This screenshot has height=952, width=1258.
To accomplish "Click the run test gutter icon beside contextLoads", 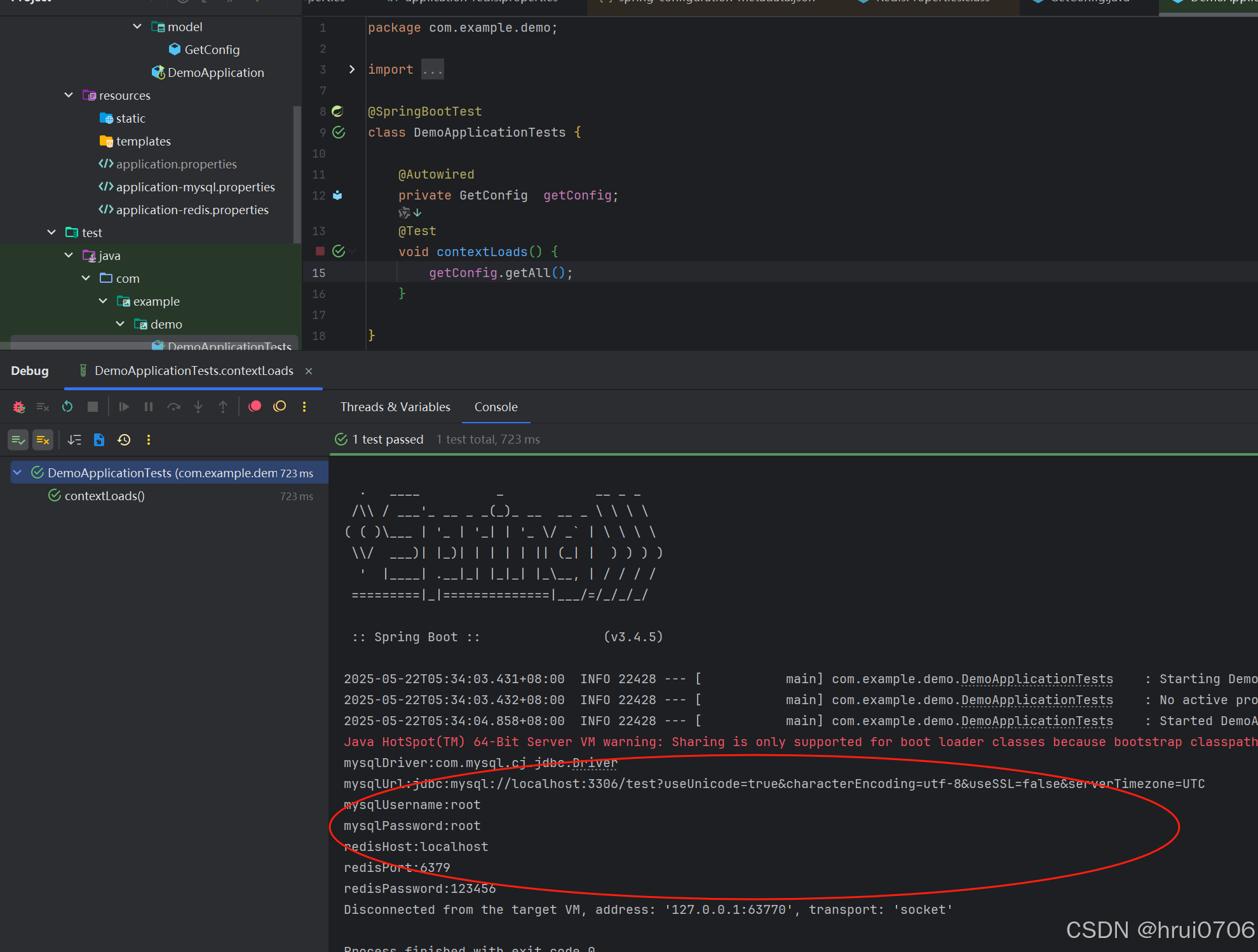I will [339, 252].
